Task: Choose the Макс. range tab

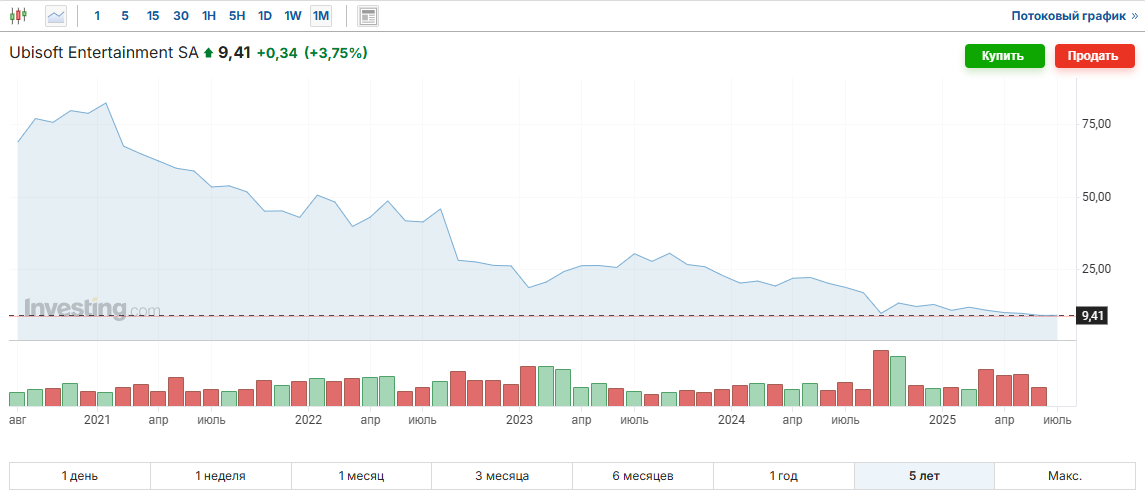Action: (x=1065, y=476)
